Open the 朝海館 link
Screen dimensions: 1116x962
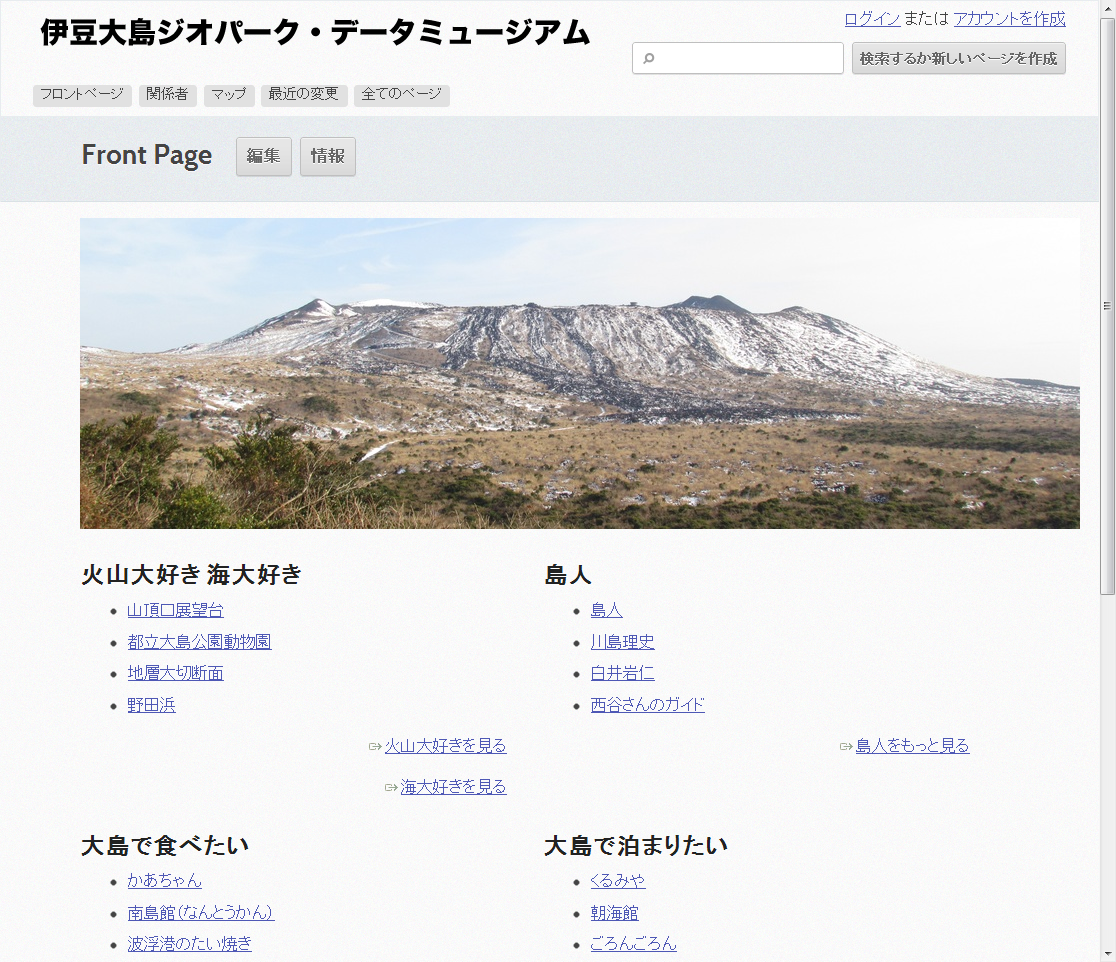614,913
